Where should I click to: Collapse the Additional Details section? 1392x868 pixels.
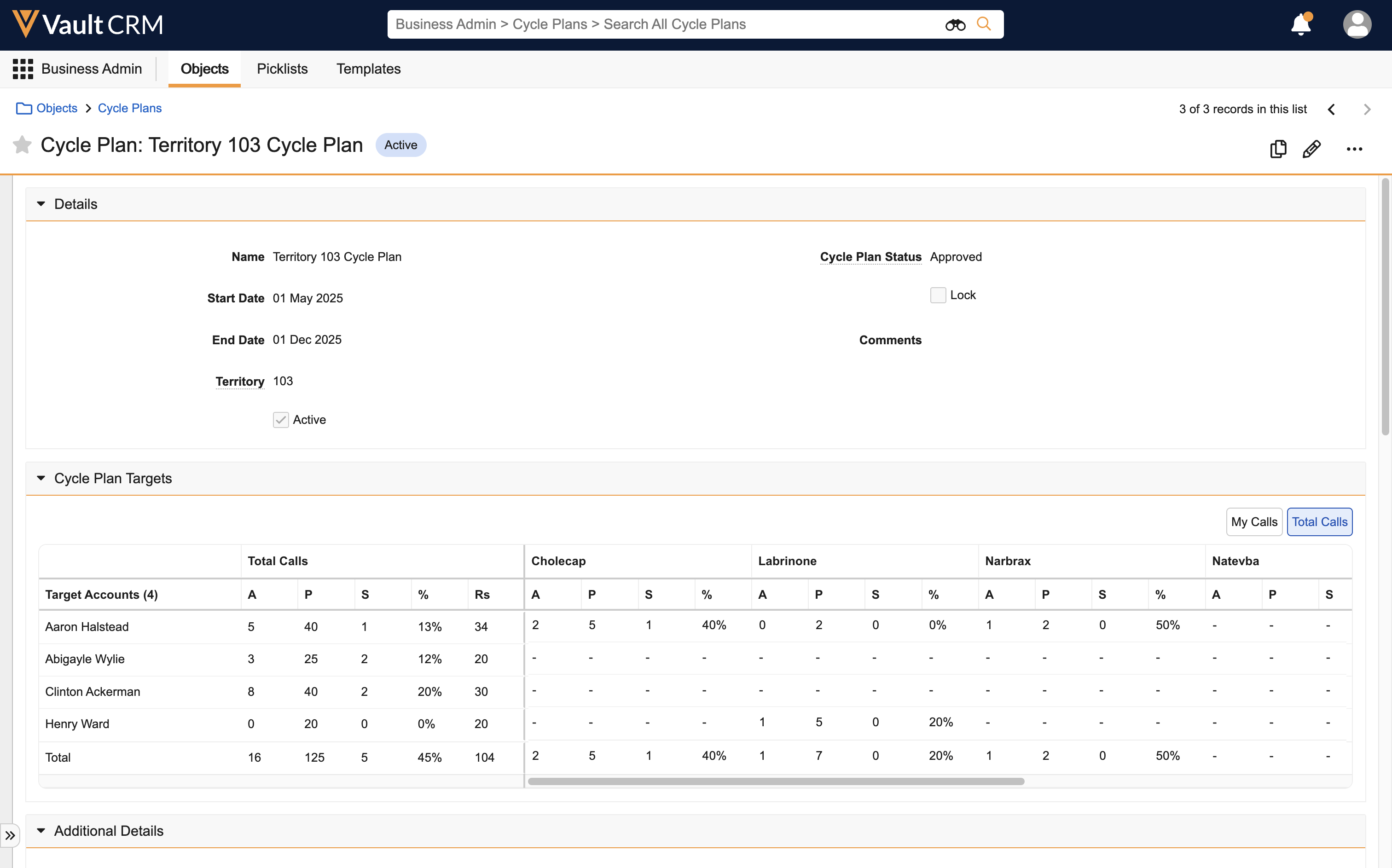pos(41,831)
